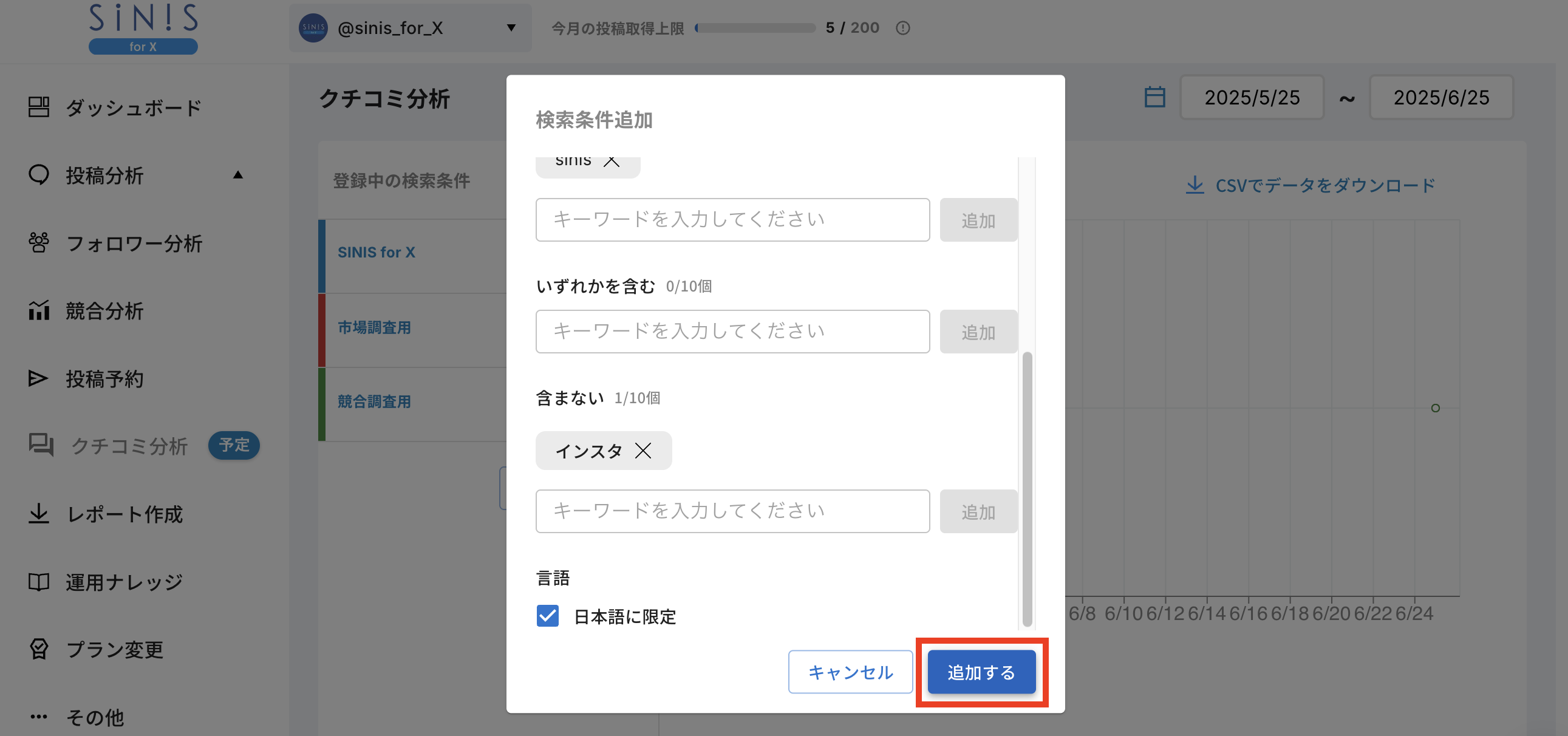
Task: Click the badge icon for プラン変更
Action: click(39, 649)
